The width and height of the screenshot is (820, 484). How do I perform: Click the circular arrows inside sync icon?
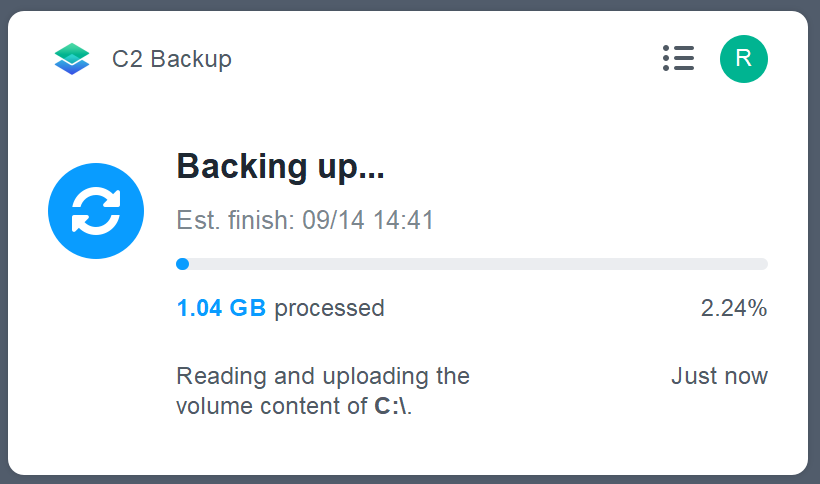click(x=96, y=211)
